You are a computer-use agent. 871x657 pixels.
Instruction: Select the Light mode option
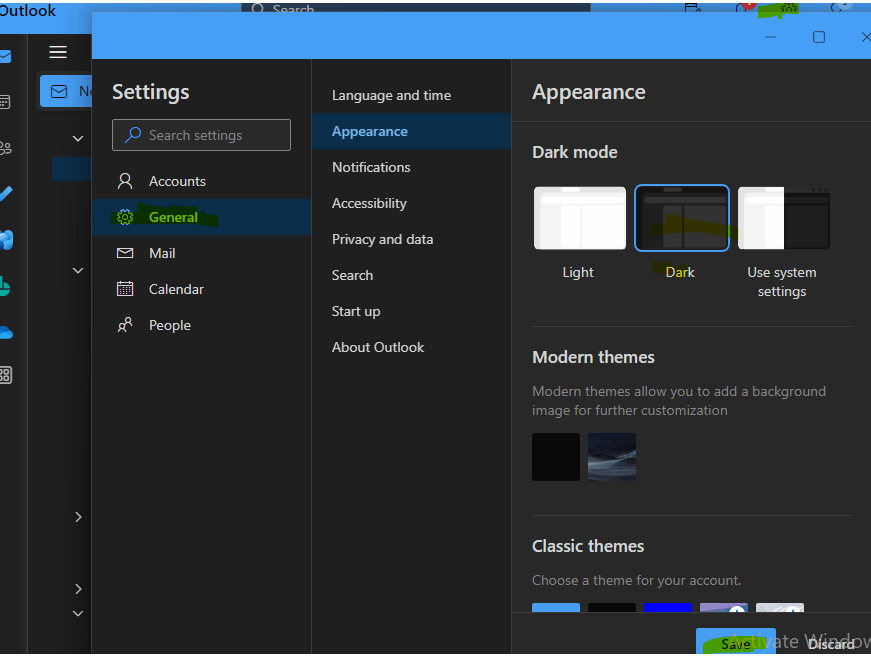coord(579,219)
